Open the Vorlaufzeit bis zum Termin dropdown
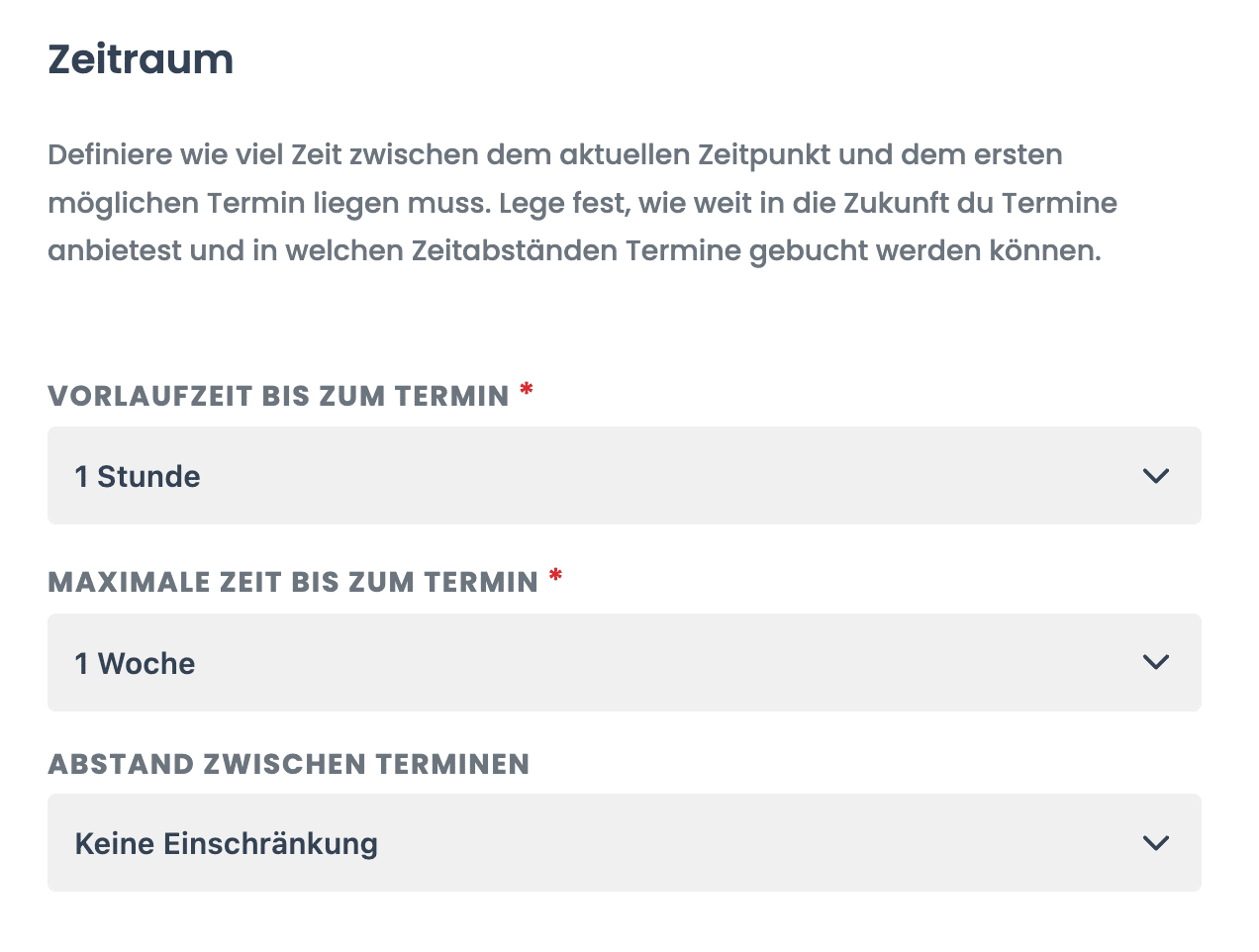This screenshot has width=1259, height=952. (x=625, y=476)
